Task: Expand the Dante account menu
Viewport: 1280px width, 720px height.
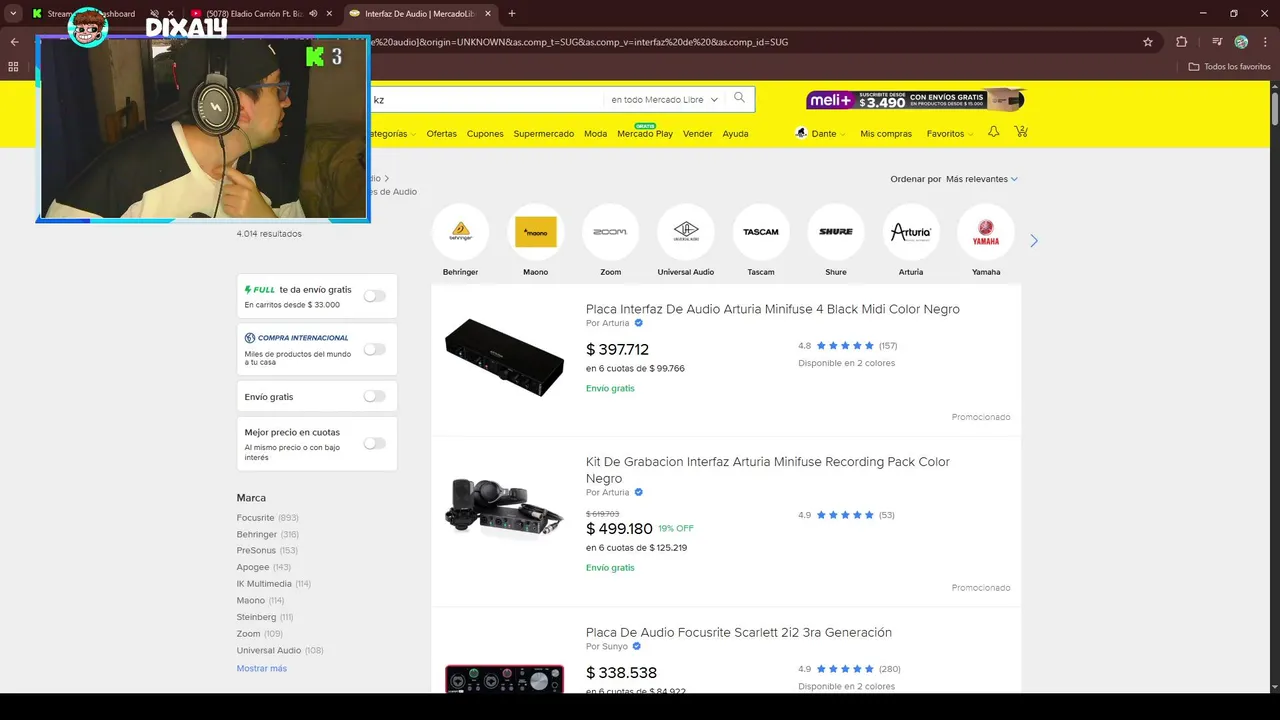Action: tap(820, 133)
